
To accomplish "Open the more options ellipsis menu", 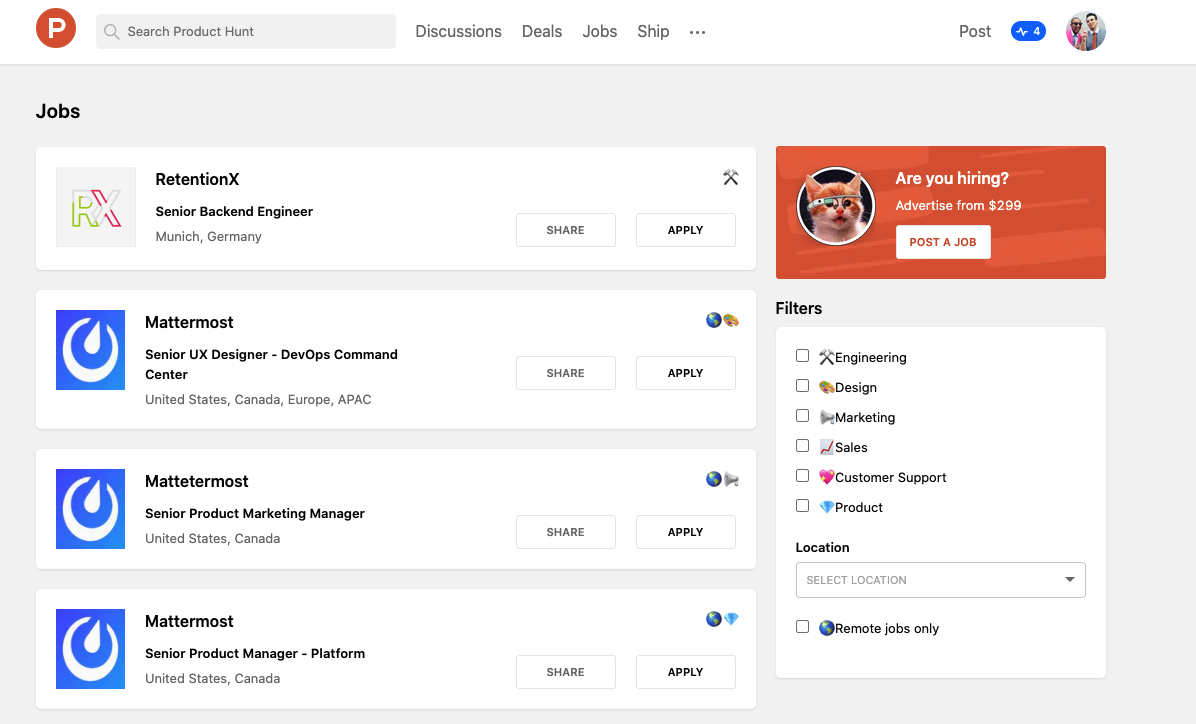I will [x=697, y=32].
